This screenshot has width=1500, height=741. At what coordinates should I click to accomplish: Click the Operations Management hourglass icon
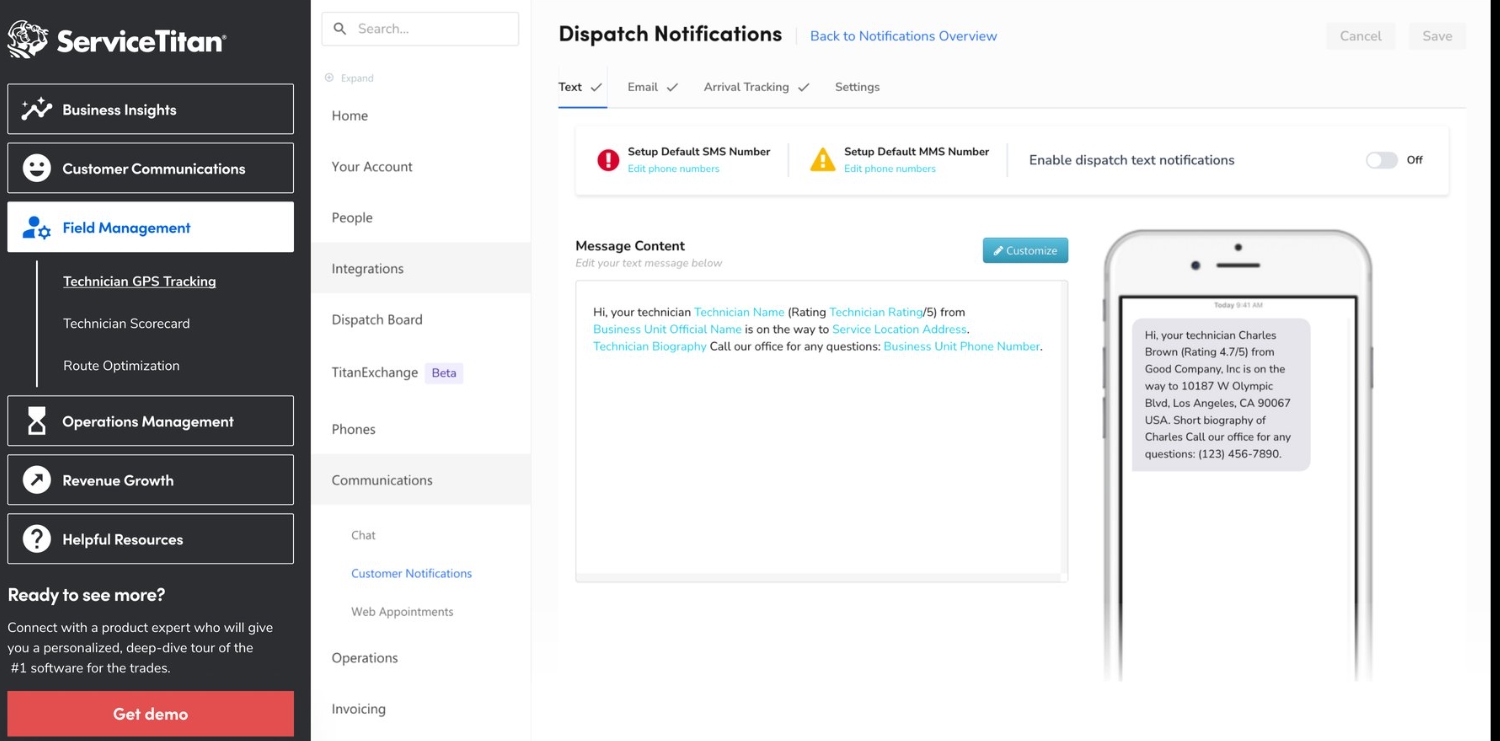tap(37, 421)
